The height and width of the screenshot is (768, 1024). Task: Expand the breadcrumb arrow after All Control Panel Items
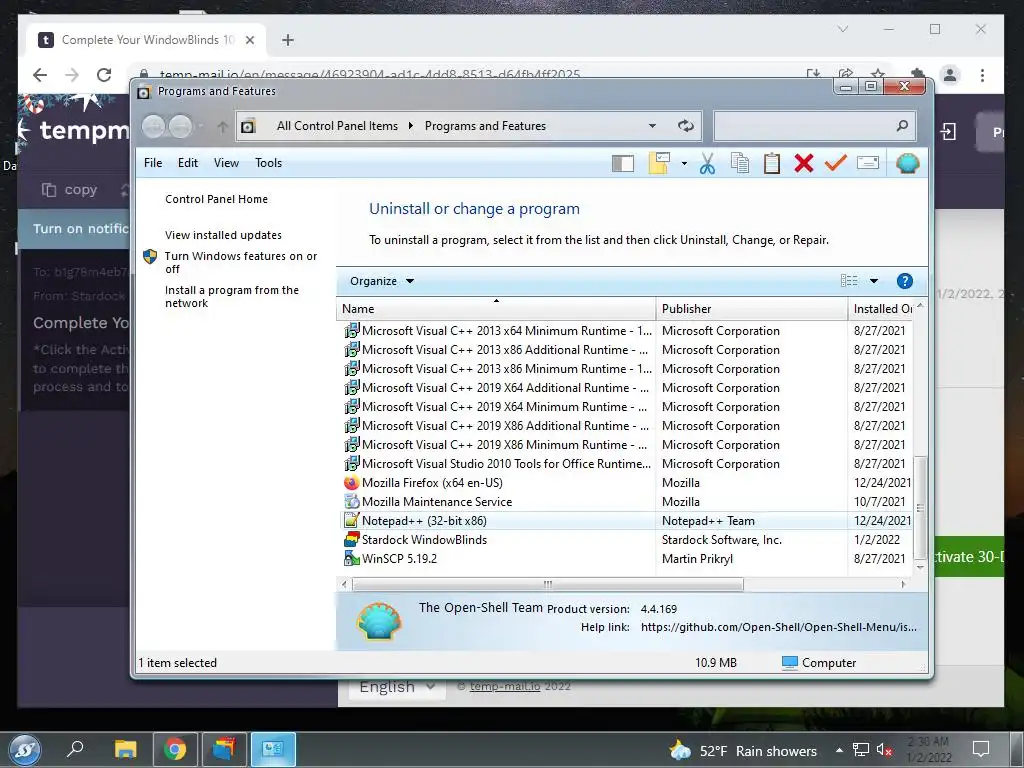(411, 126)
